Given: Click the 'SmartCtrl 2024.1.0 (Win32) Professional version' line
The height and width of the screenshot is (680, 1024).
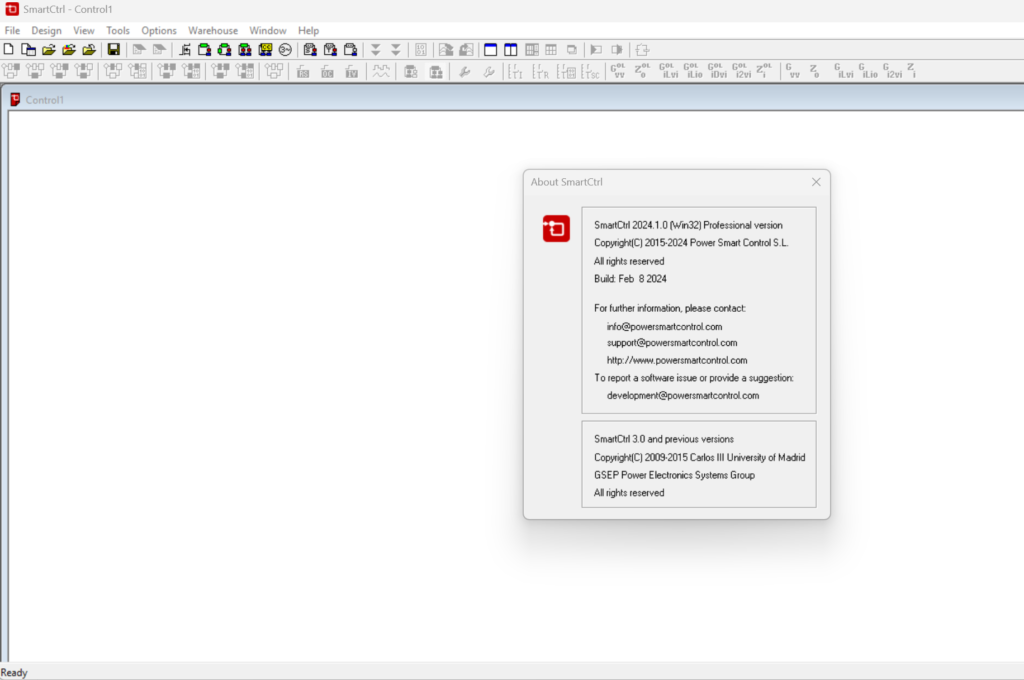Looking at the screenshot, I should (688, 225).
